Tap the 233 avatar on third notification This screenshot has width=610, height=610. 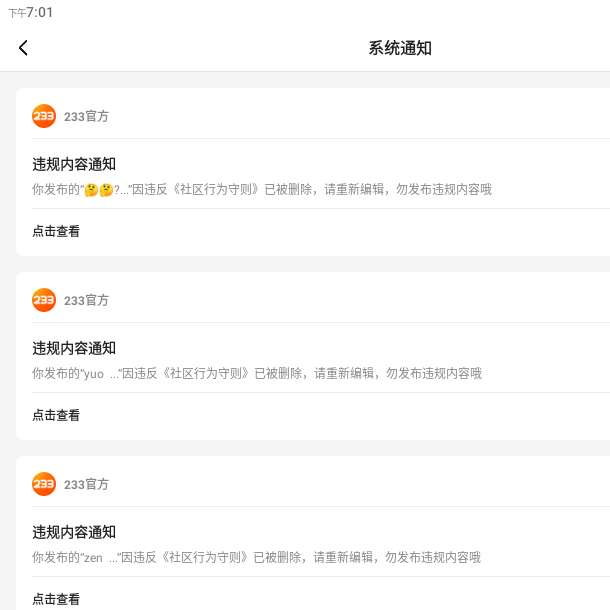[x=44, y=484]
